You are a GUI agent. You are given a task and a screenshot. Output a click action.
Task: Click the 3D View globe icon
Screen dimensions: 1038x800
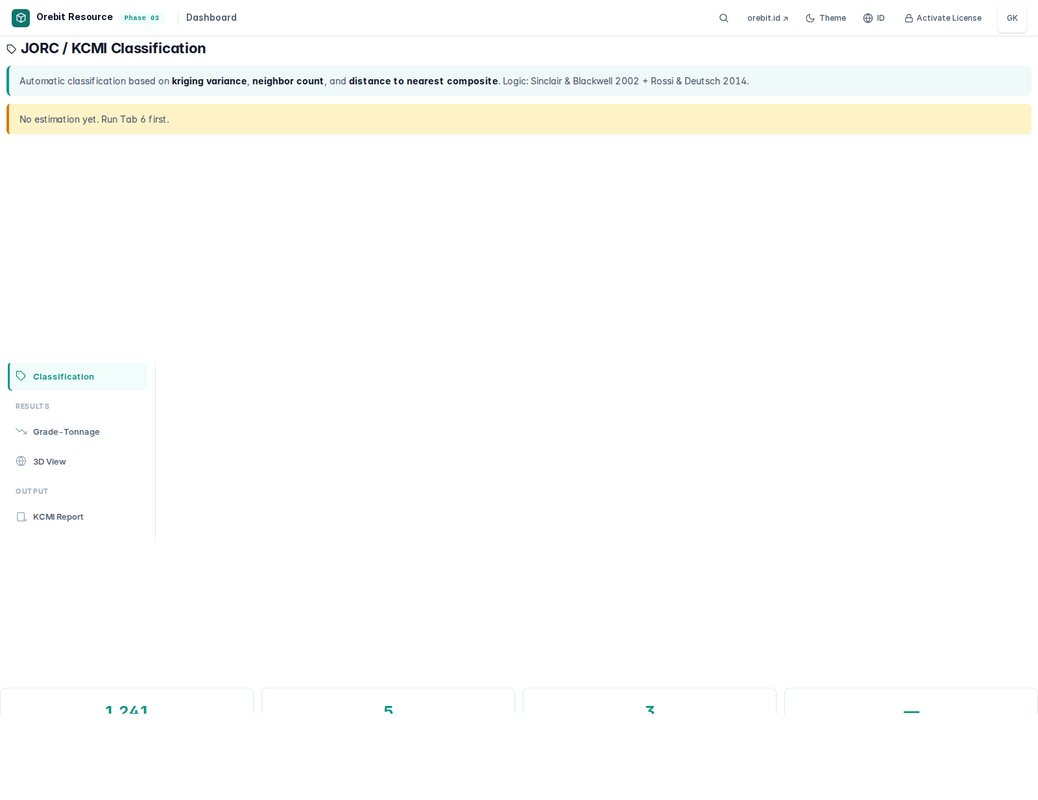click(21, 461)
